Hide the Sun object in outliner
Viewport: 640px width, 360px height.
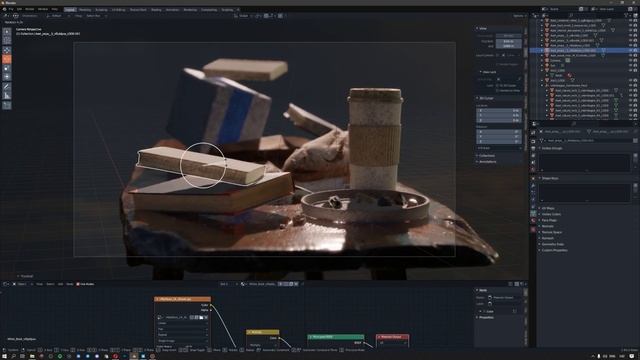[630, 65]
